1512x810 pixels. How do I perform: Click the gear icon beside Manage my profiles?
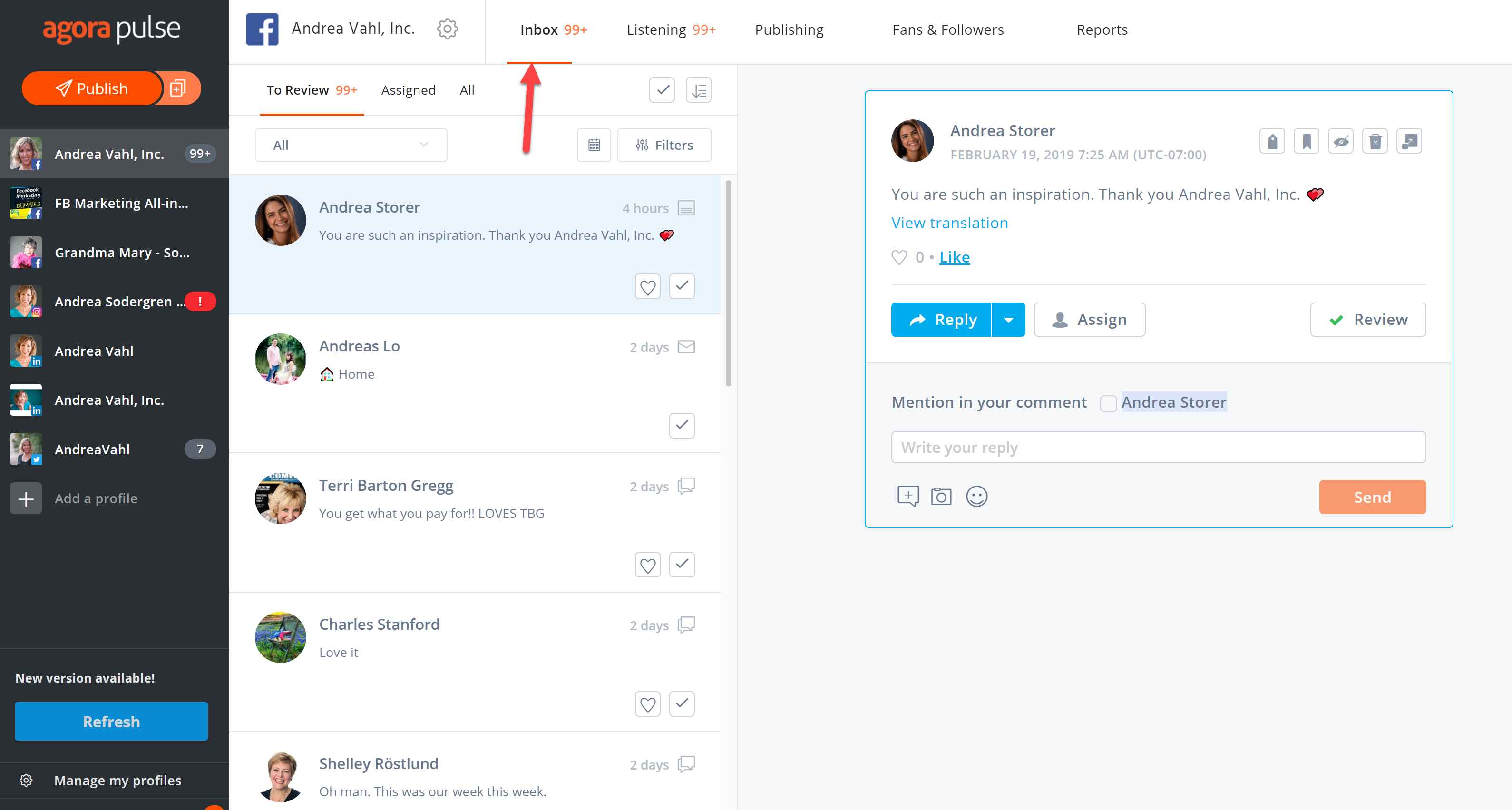pyautogui.click(x=26, y=780)
